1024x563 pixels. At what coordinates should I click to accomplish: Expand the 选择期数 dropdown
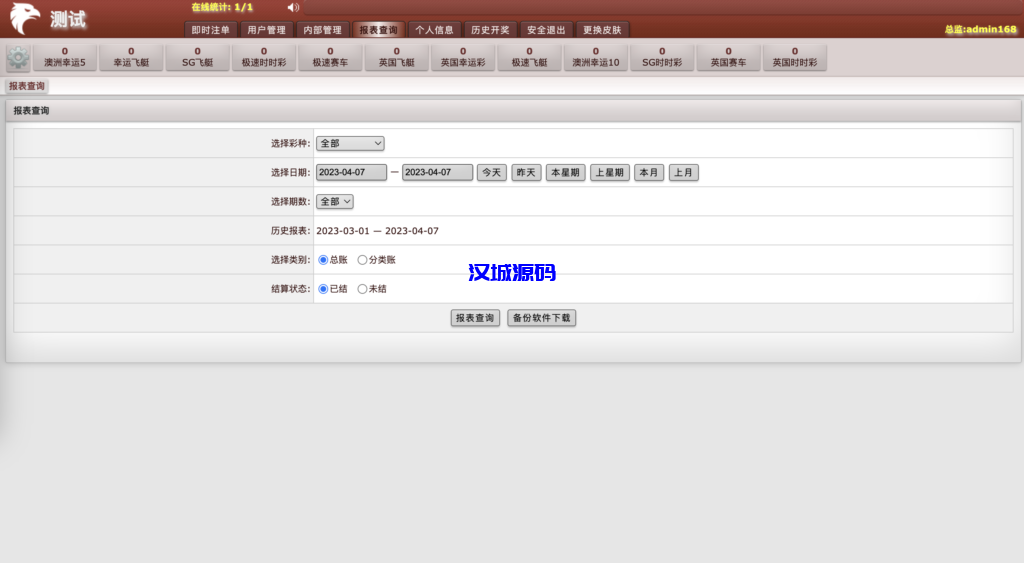(x=335, y=202)
